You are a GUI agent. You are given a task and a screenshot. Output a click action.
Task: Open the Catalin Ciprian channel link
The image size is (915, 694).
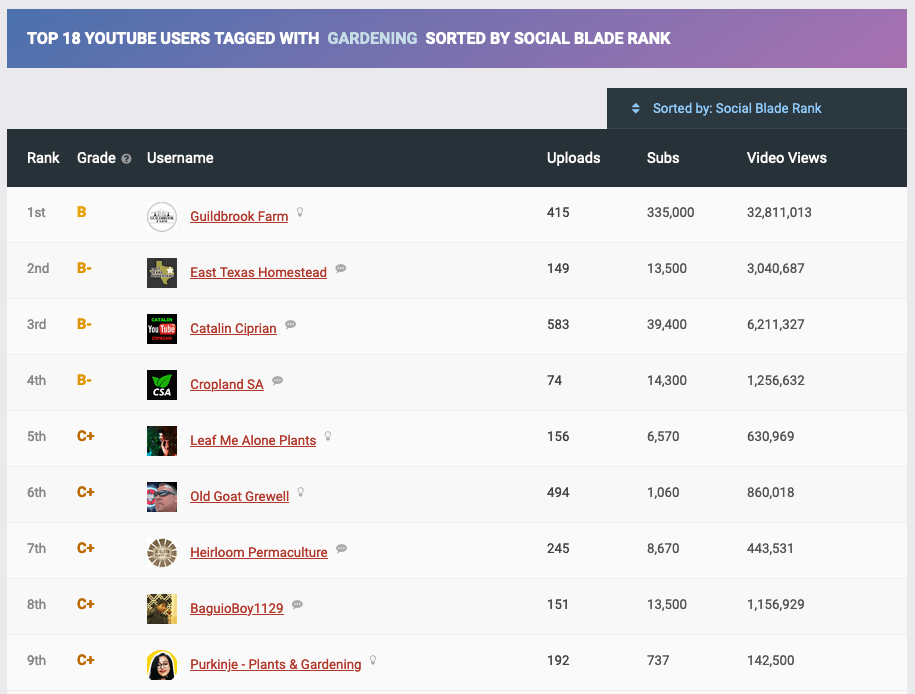(x=233, y=329)
